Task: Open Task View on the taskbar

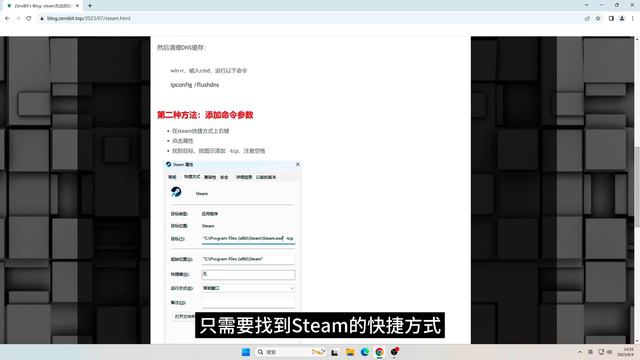Action: tap(335, 352)
